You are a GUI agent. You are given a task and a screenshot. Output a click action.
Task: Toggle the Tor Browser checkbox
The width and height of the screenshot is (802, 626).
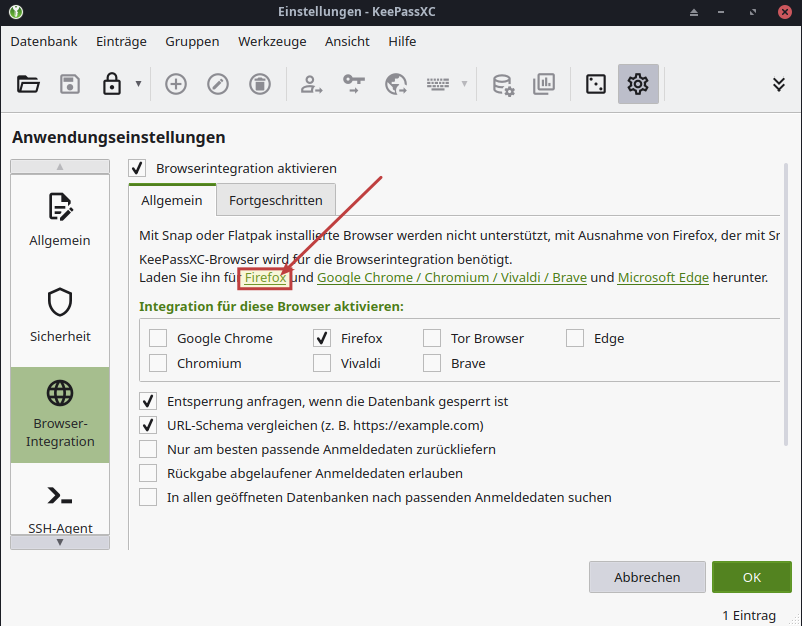(432, 338)
